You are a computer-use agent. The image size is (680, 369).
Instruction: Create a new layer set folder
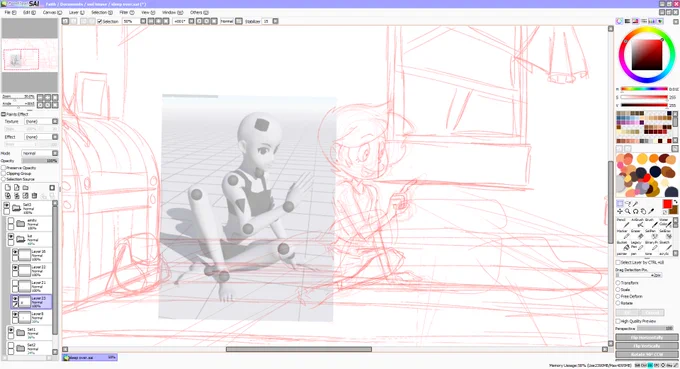[x=26, y=188]
